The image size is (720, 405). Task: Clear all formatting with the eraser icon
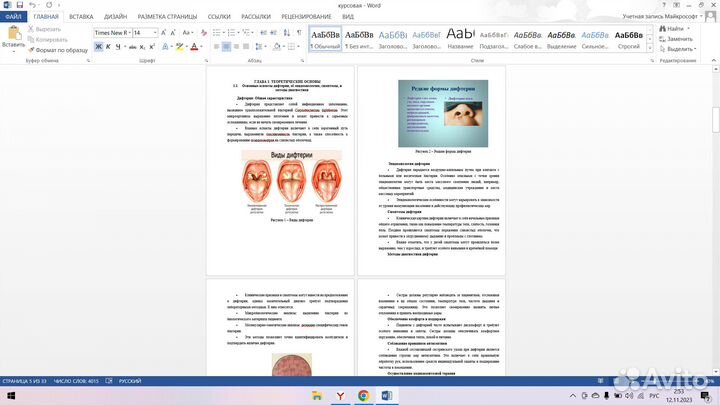click(204, 33)
